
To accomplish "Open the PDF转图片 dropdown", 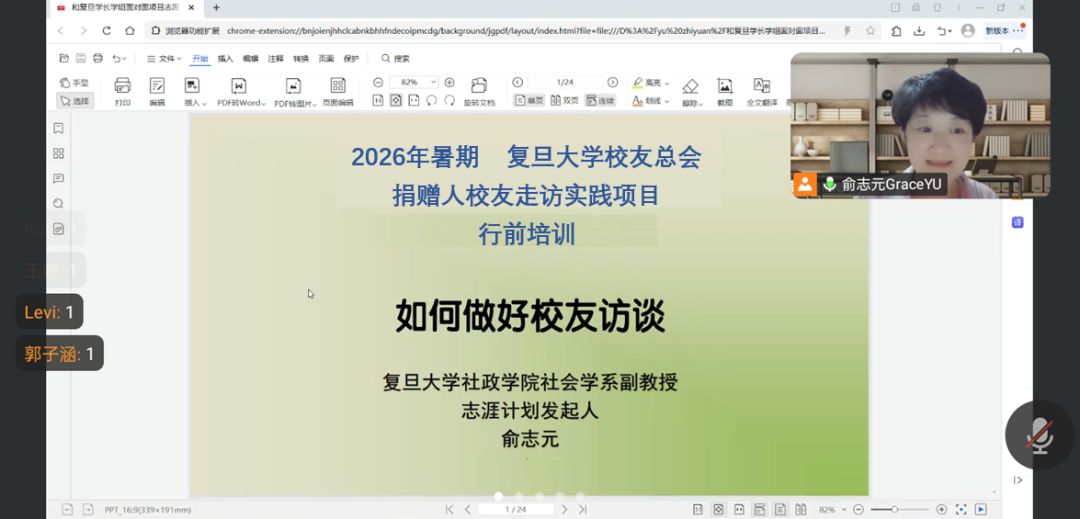I will point(295,92).
